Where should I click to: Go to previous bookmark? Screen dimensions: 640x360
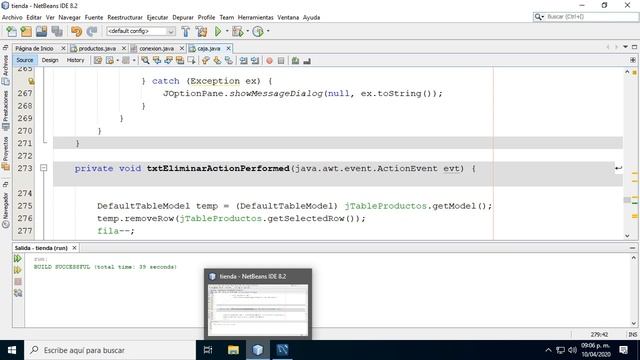pyautogui.click(x=206, y=60)
